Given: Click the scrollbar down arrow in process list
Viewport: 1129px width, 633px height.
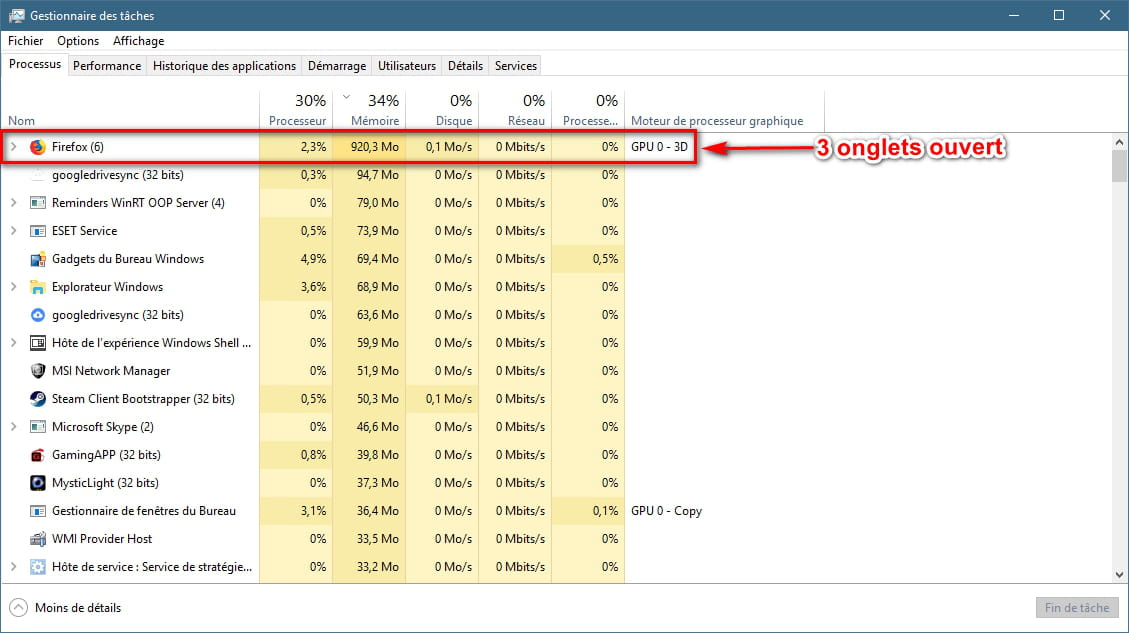Looking at the screenshot, I should [x=1119, y=575].
